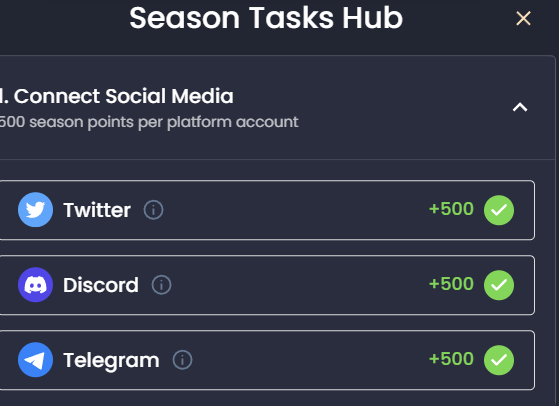Close the Season Tasks Hub panel
The image size is (559, 406).
tap(523, 18)
